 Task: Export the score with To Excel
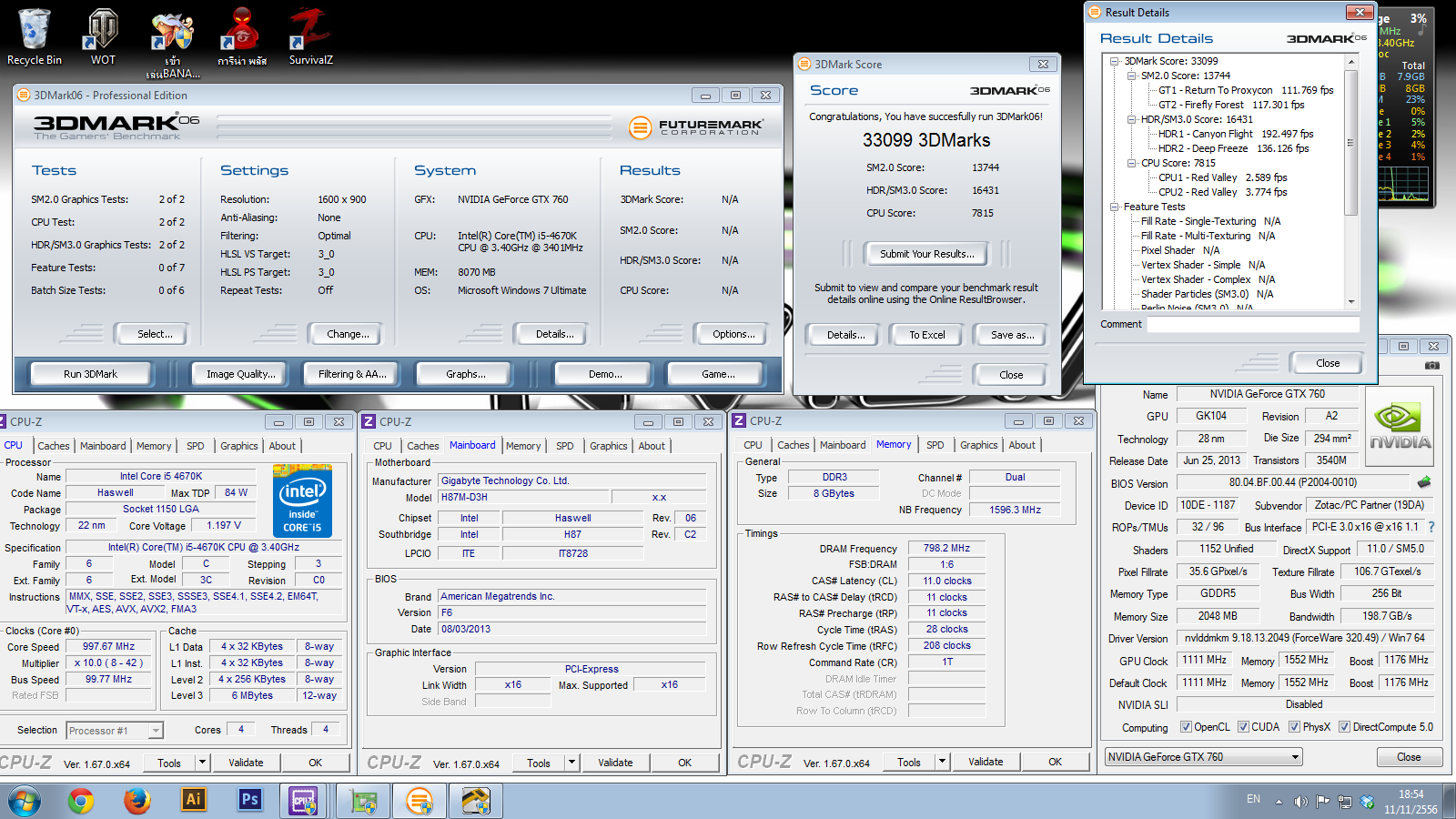click(x=927, y=335)
